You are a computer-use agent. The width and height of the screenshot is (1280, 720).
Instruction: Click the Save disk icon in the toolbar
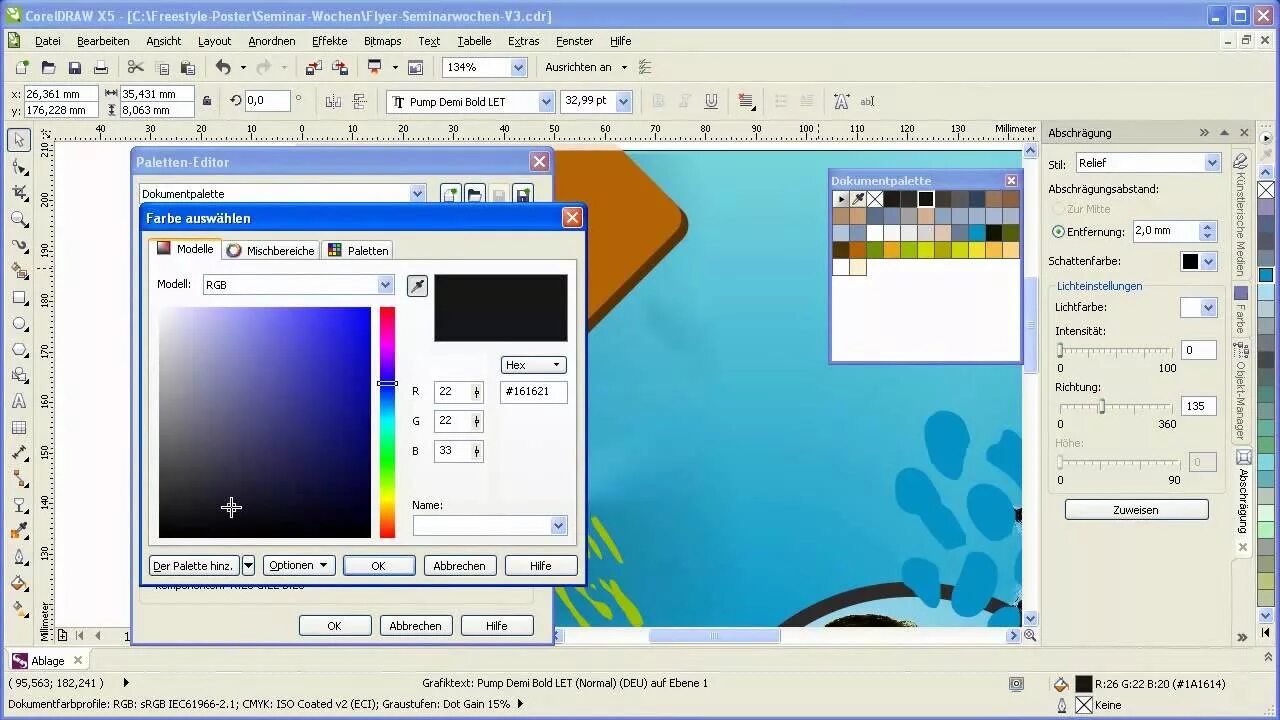[74, 68]
